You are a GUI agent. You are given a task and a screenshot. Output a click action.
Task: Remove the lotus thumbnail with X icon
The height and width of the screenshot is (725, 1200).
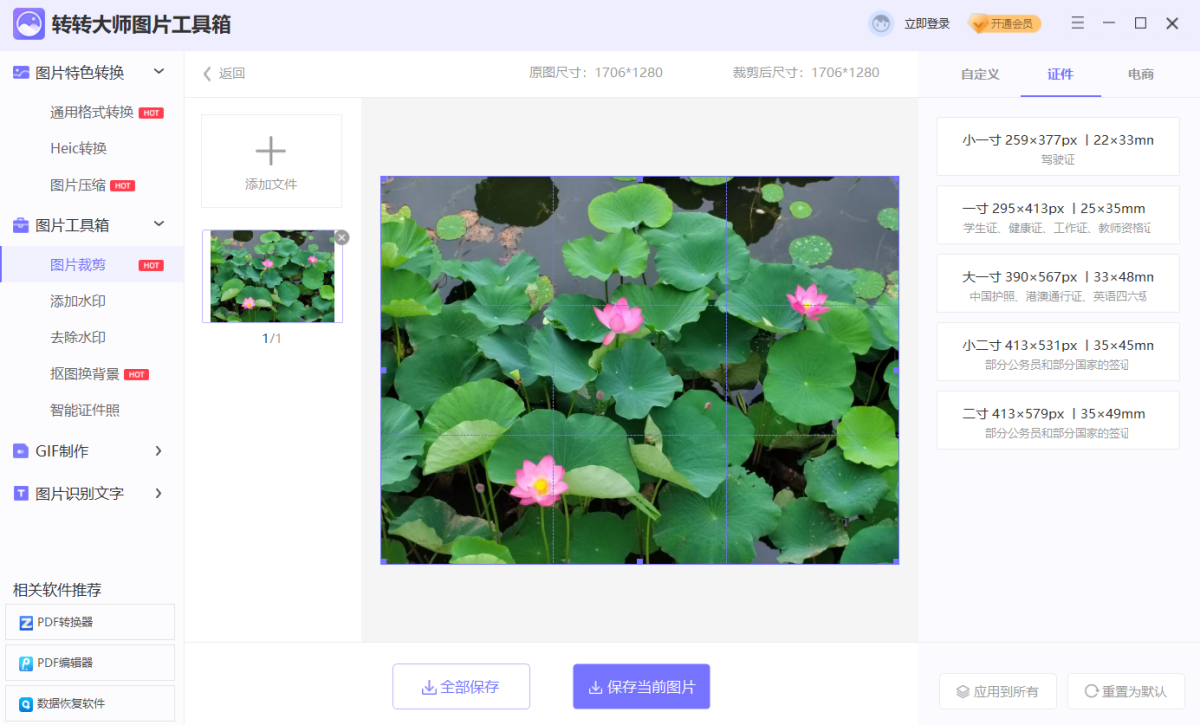pos(342,237)
